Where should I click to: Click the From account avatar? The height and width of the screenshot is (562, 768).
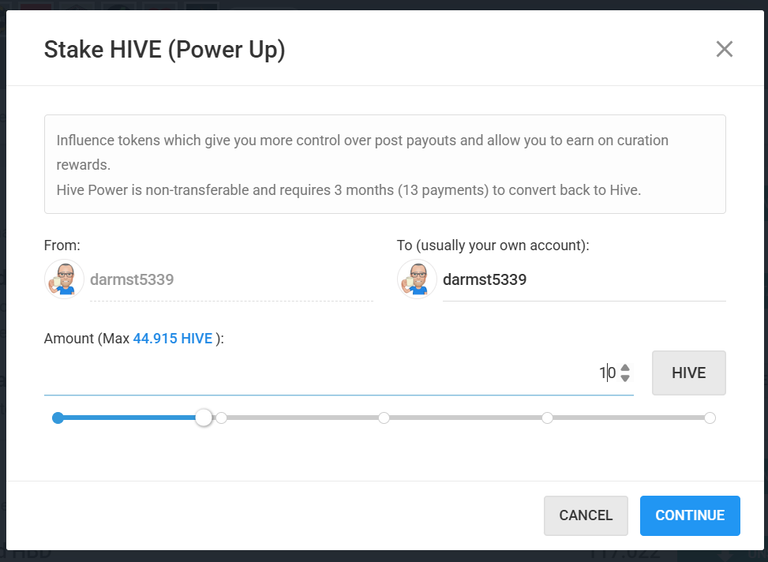[x=64, y=279]
